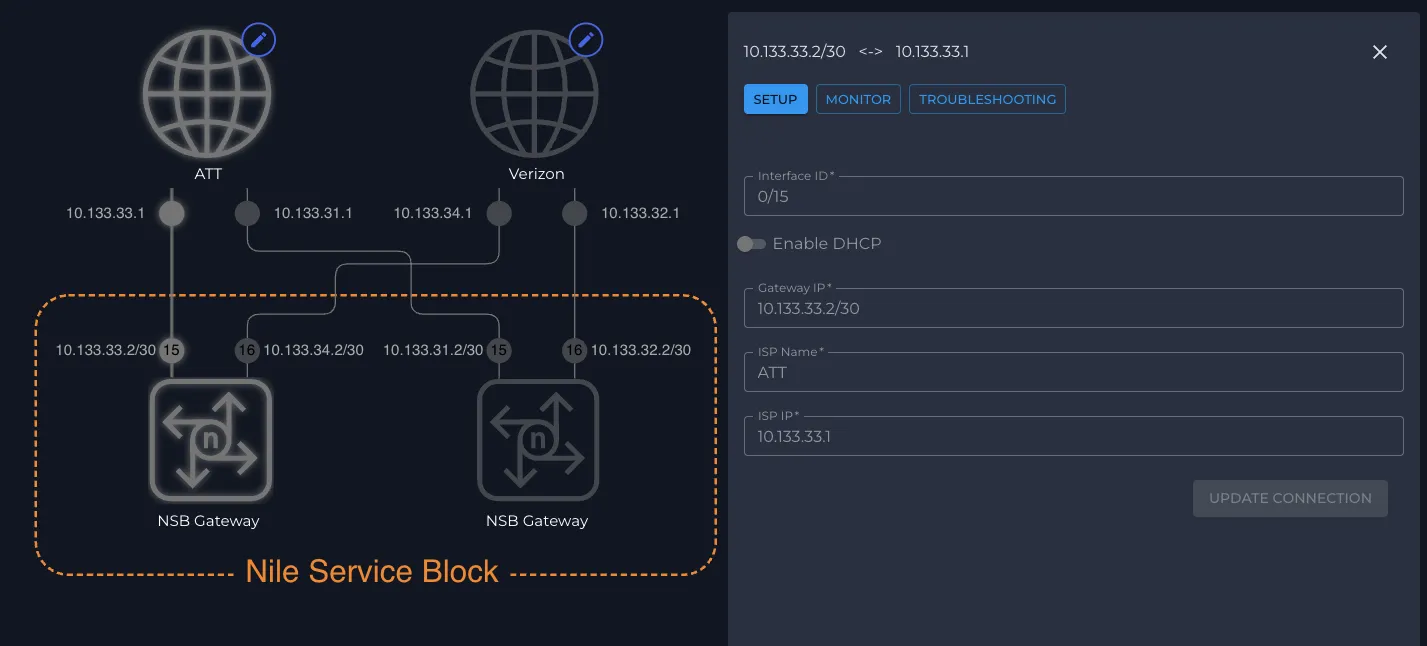Screen dimensions: 1427x646
Task: Click the ISP port circle beside 10.133.34.1
Action: click(x=499, y=213)
